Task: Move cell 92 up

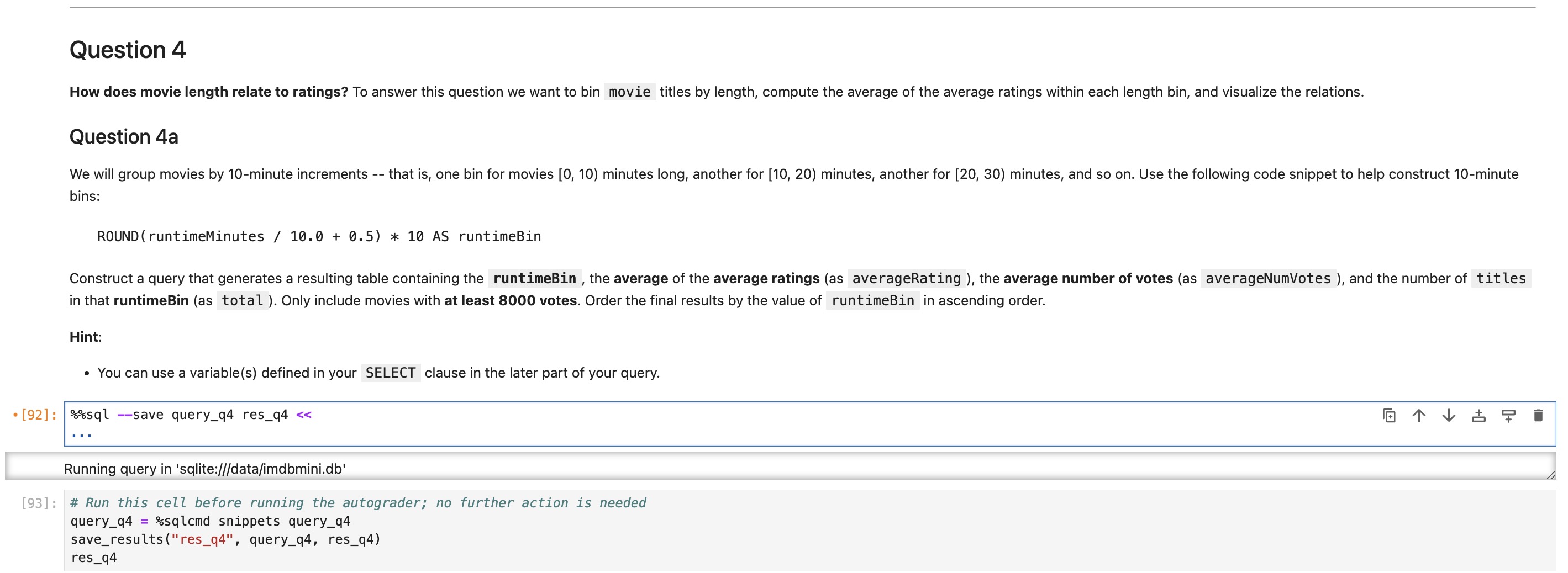Action: coord(1419,416)
